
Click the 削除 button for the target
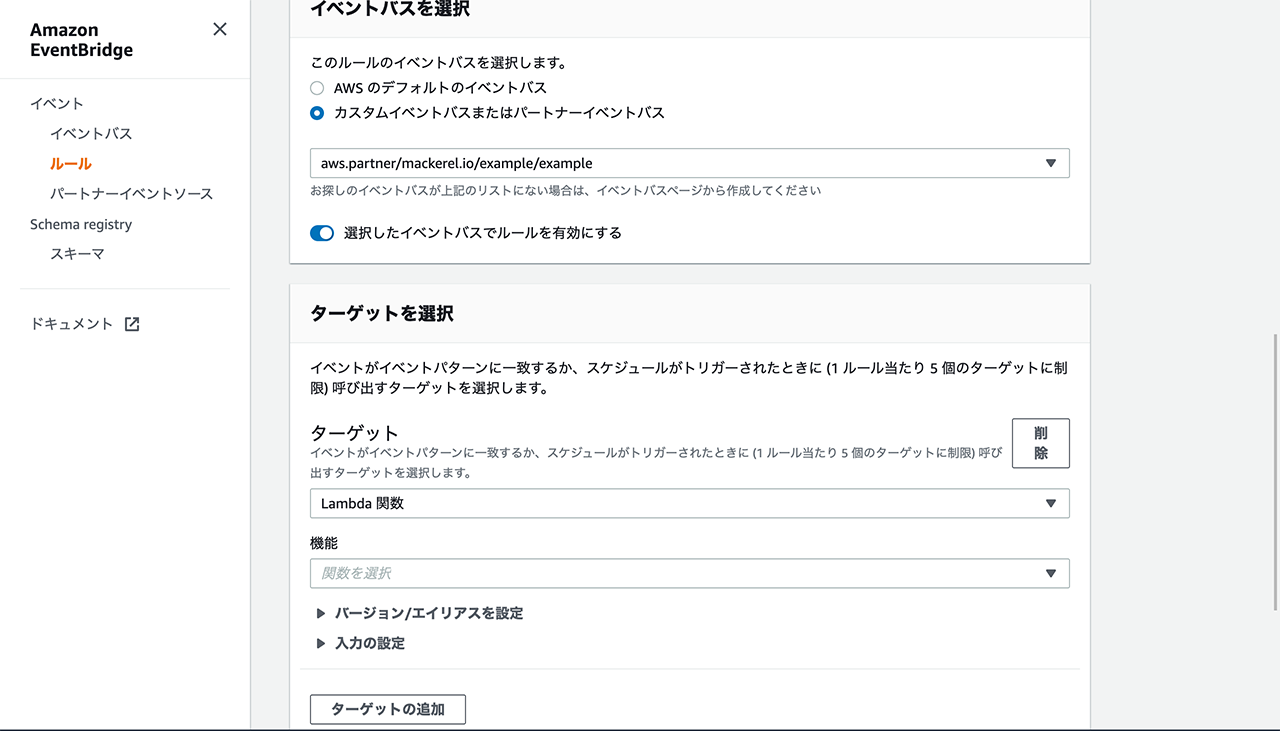coord(1041,443)
